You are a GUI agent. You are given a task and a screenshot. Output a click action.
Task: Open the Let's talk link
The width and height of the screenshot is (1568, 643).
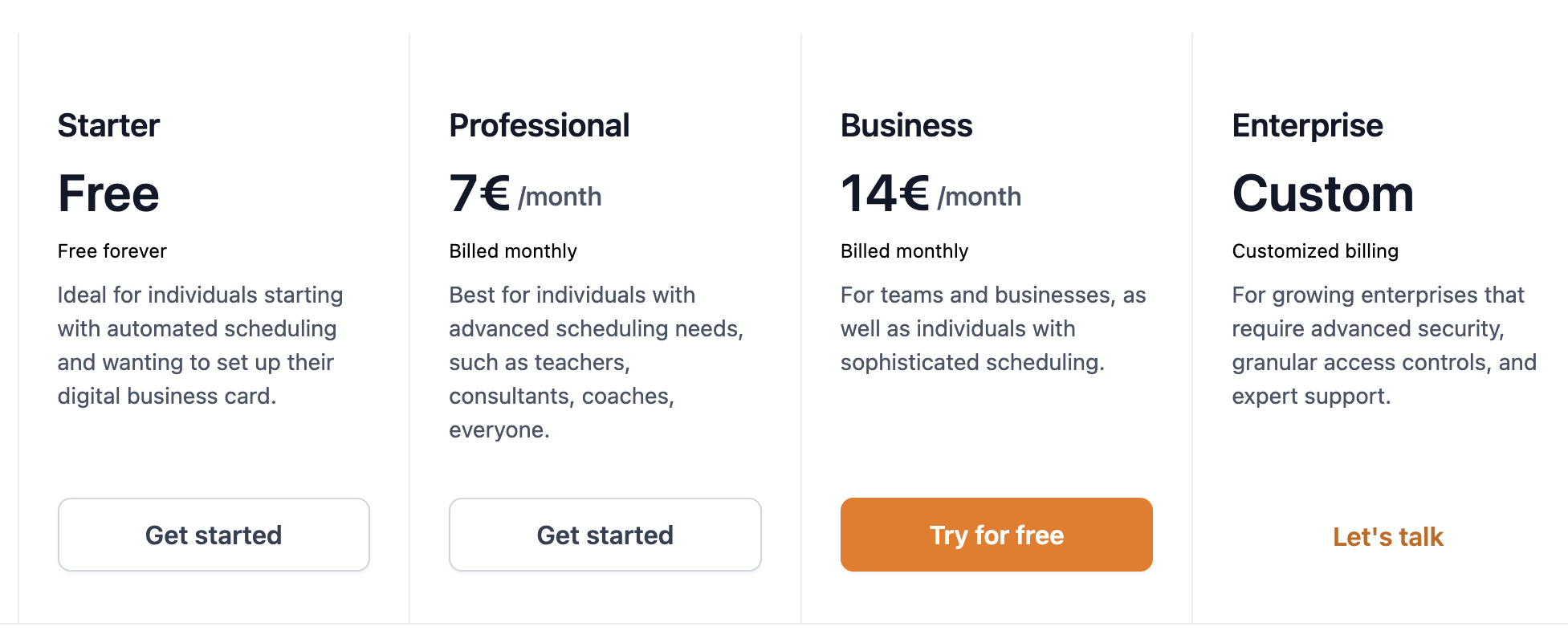click(1387, 536)
